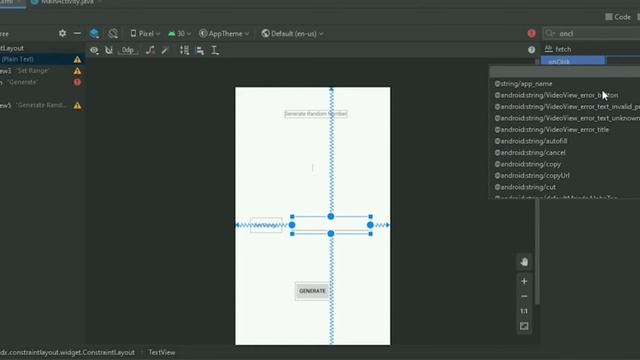640x360 pixels.
Task: Set zoom to 1:1
Action: (524, 311)
